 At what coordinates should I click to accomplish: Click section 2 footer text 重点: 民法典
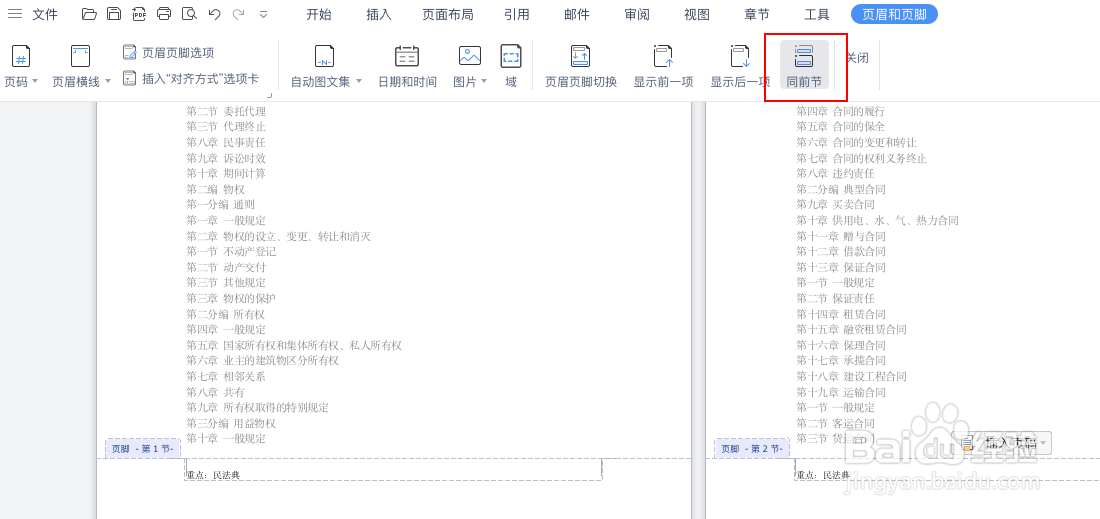point(823,475)
